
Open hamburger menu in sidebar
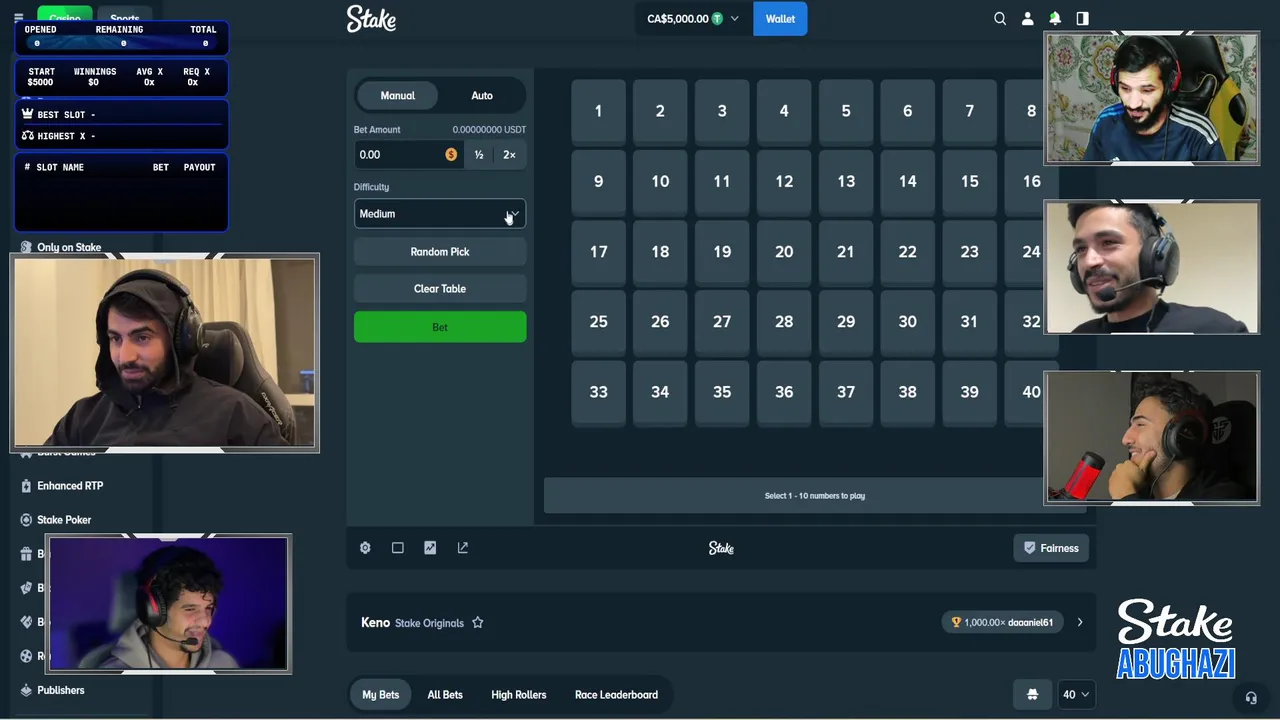pos(18,18)
